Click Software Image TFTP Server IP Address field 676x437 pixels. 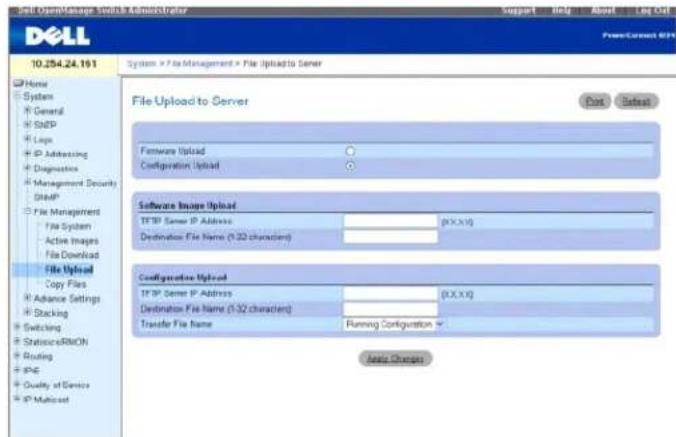pos(391,221)
